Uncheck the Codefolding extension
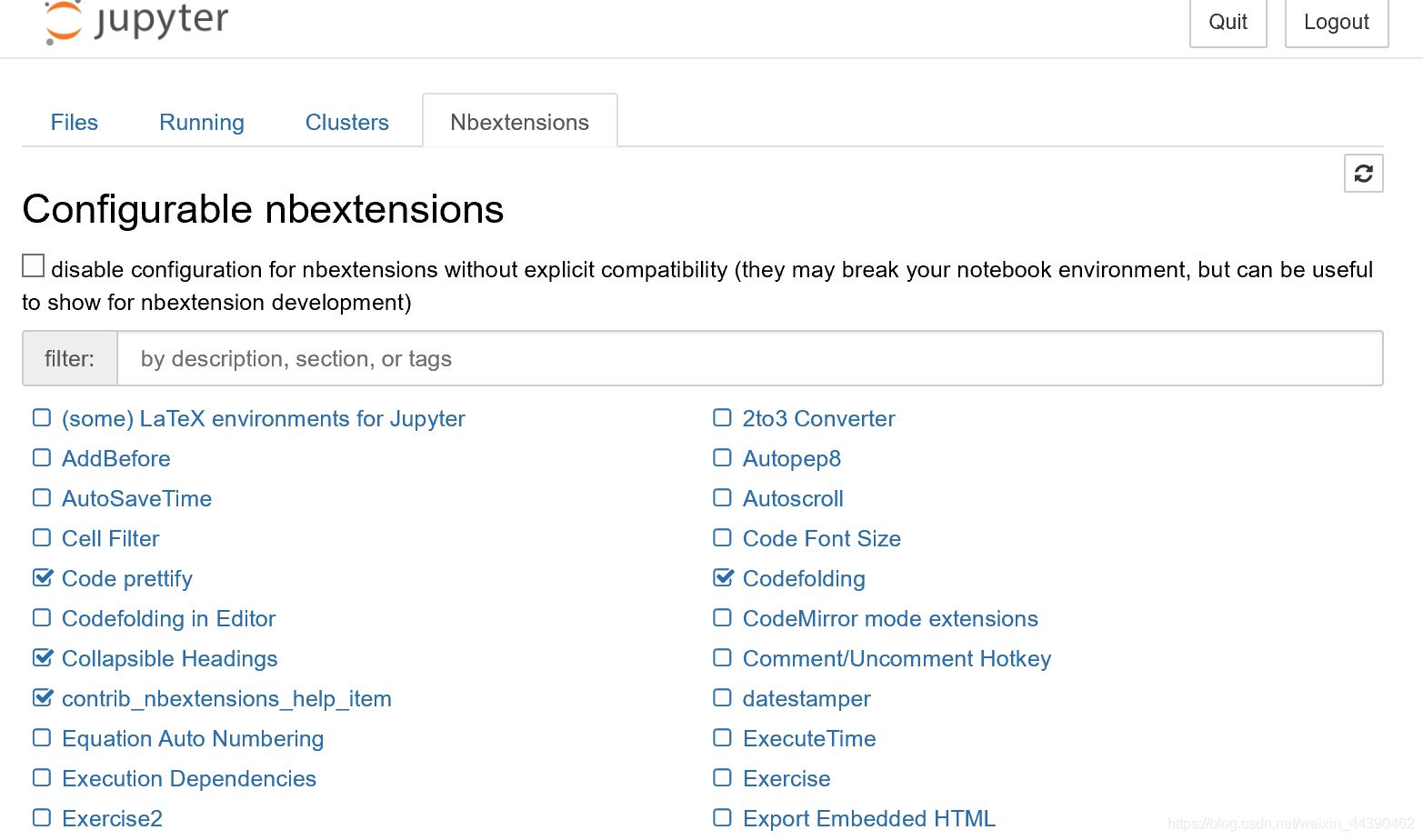Screen dimensions: 1423x840 click(x=723, y=578)
